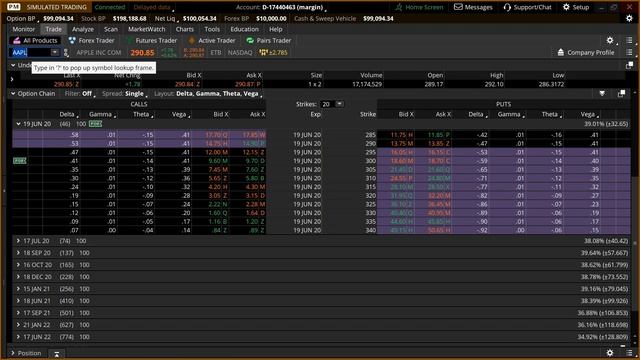Expand the underlying quote row arrow
640x360 pixels.
12,80
